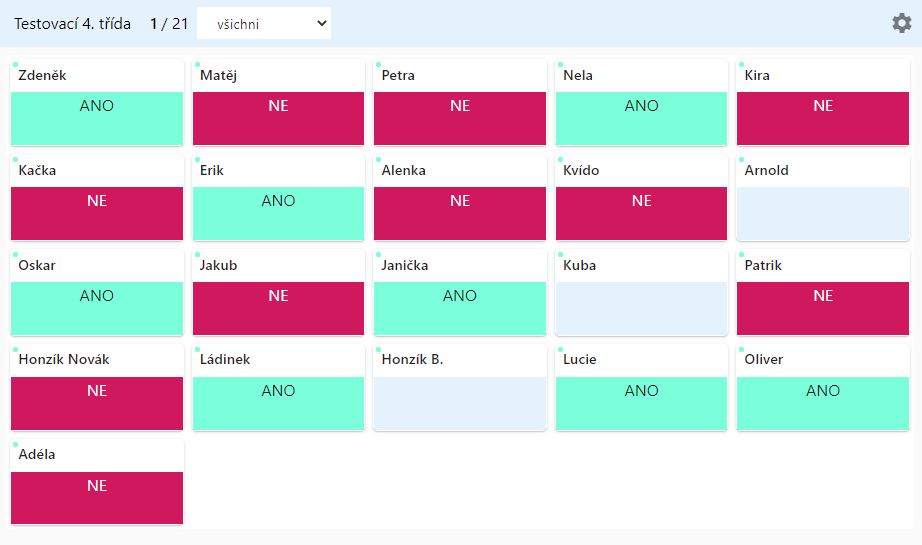Click the green status dot on Zdeněk's card

point(15,64)
